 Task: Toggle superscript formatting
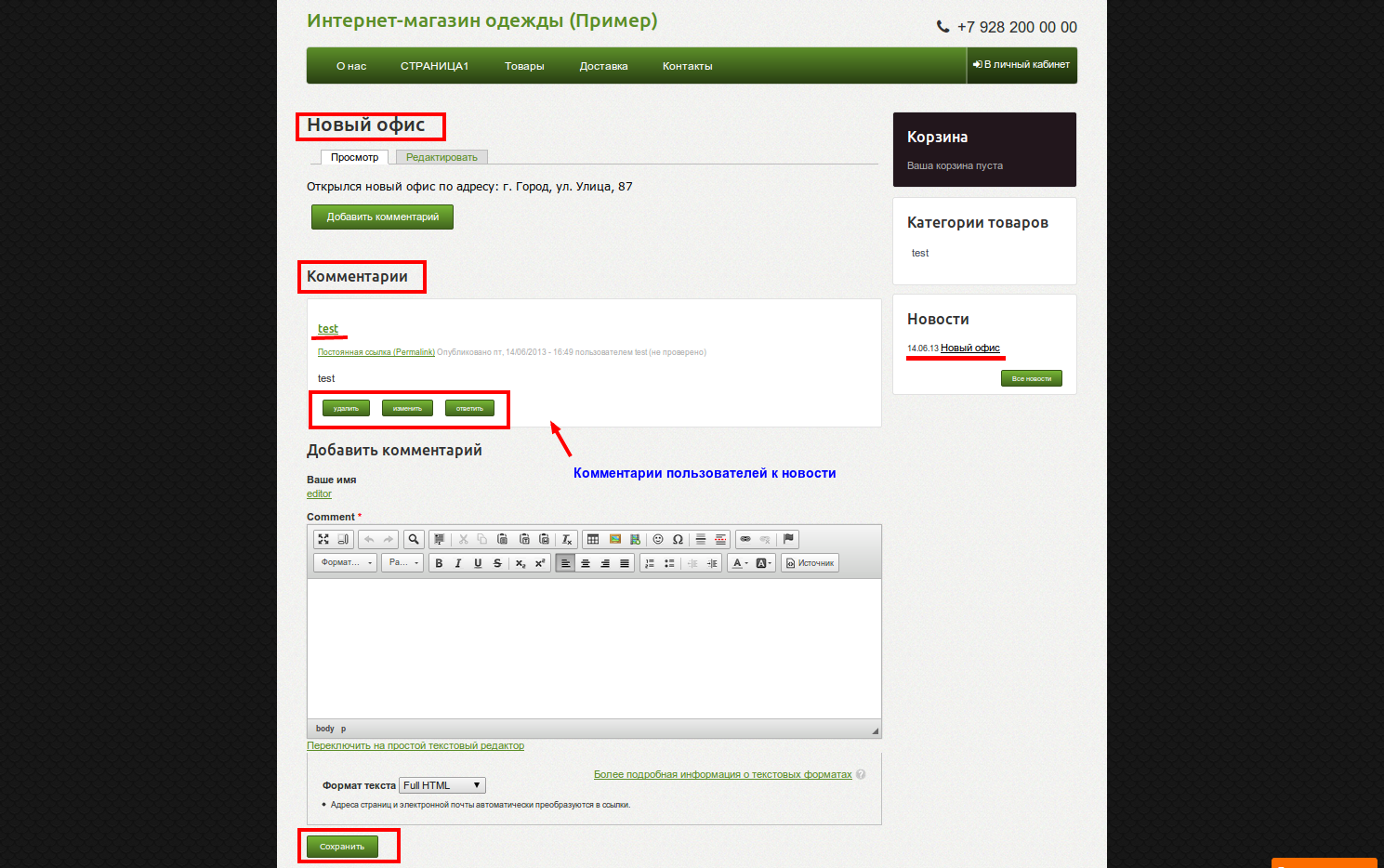point(540,563)
